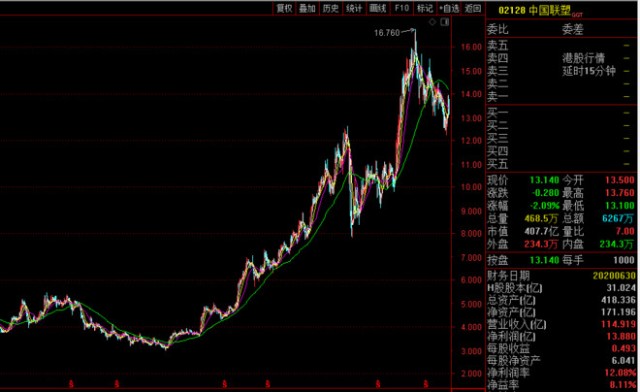Screen dimensions: 640x392
Task: Click the stock title 02128 中国联塑
Action: (x=535, y=10)
